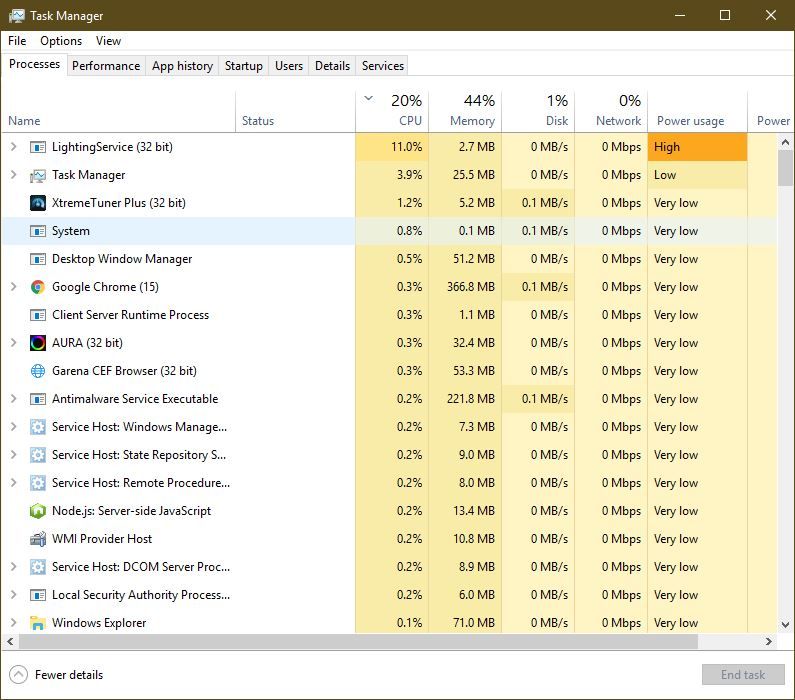Open the Startup tab
The height and width of the screenshot is (700, 795).
(244, 66)
